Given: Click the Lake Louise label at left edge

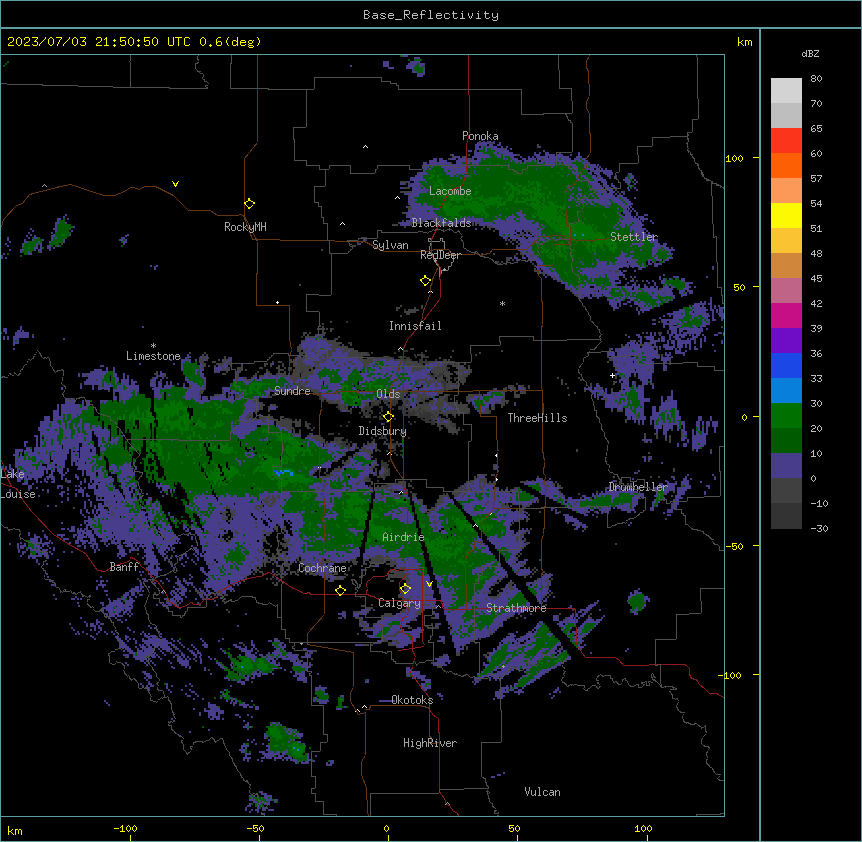Looking at the screenshot, I should (16, 484).
